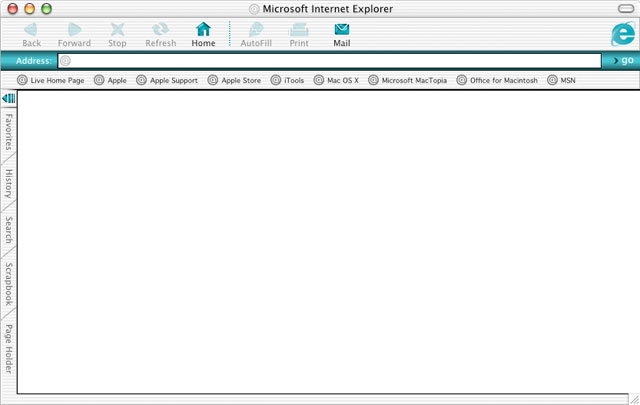Screen dimensions: 640x405
Task: Open the Apple favorites bar link
Action: (x=110, y=80)
